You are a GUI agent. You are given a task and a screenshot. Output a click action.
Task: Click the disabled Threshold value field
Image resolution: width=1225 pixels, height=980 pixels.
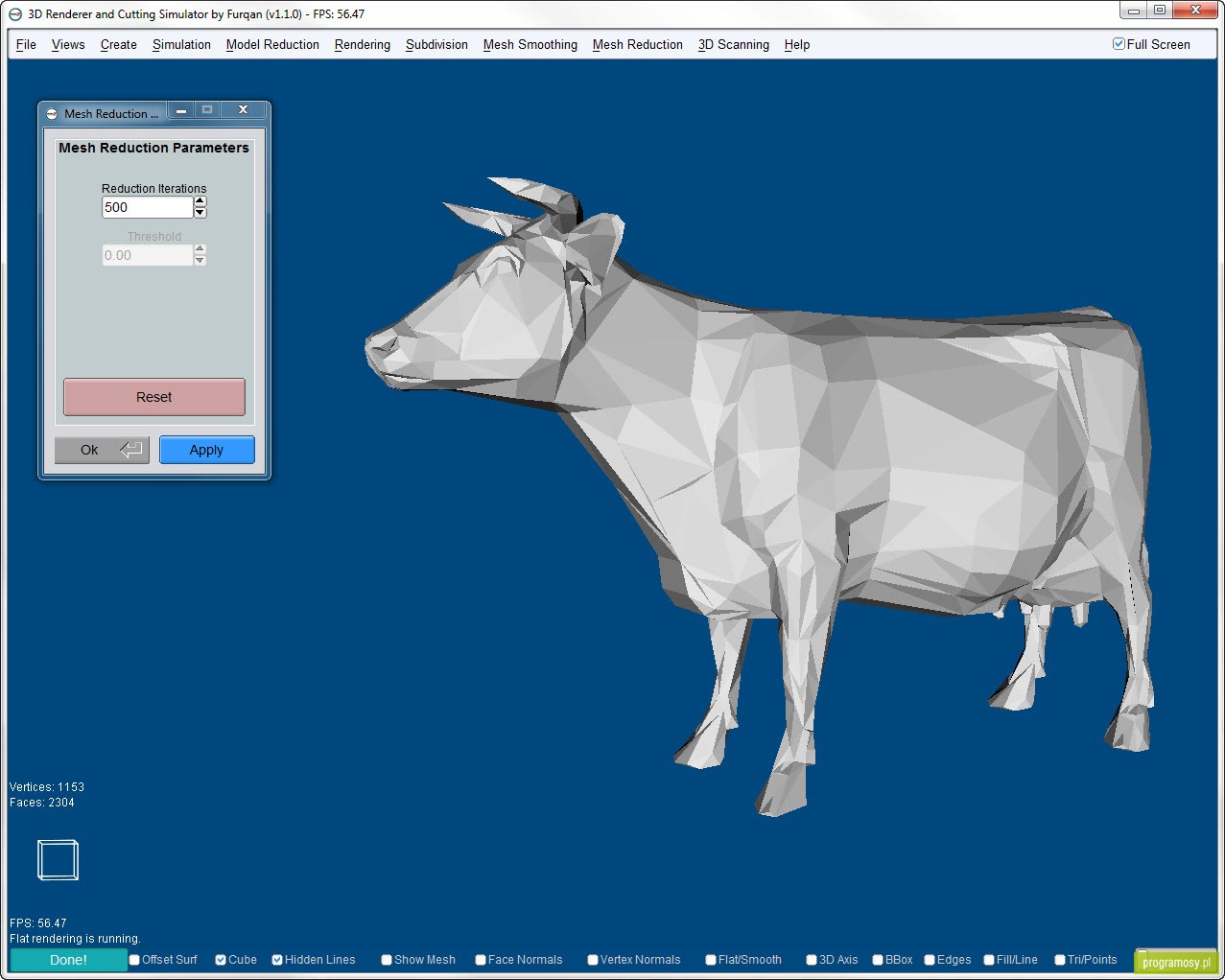(x=148, y=255)
